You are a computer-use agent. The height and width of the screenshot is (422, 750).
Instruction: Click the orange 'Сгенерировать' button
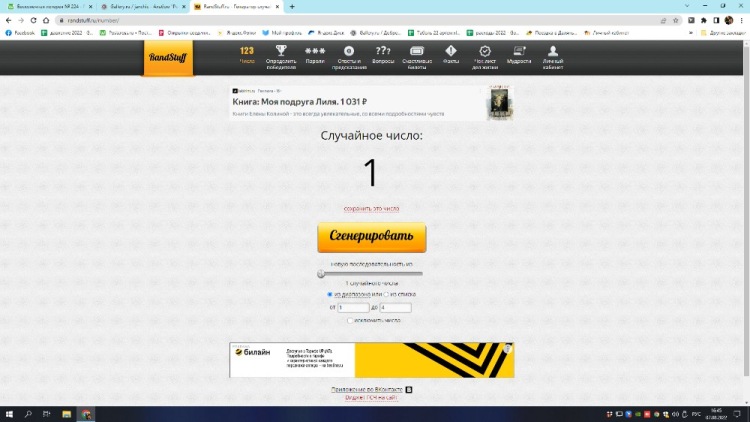(372, 237)
